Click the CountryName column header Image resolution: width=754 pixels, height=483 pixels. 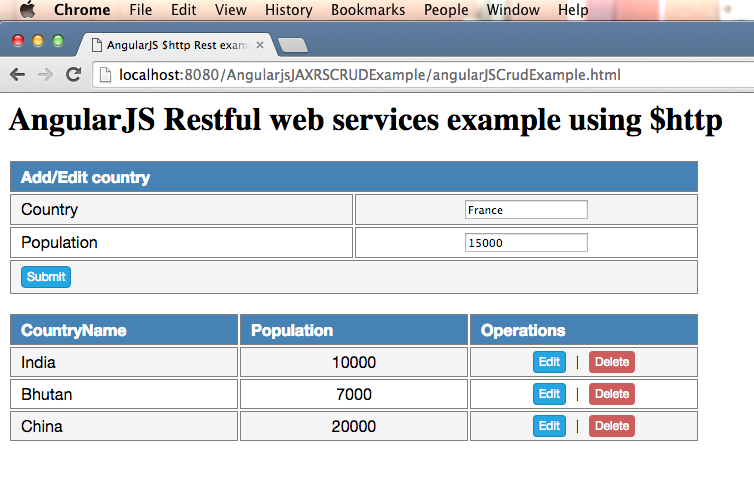point(124,330)
